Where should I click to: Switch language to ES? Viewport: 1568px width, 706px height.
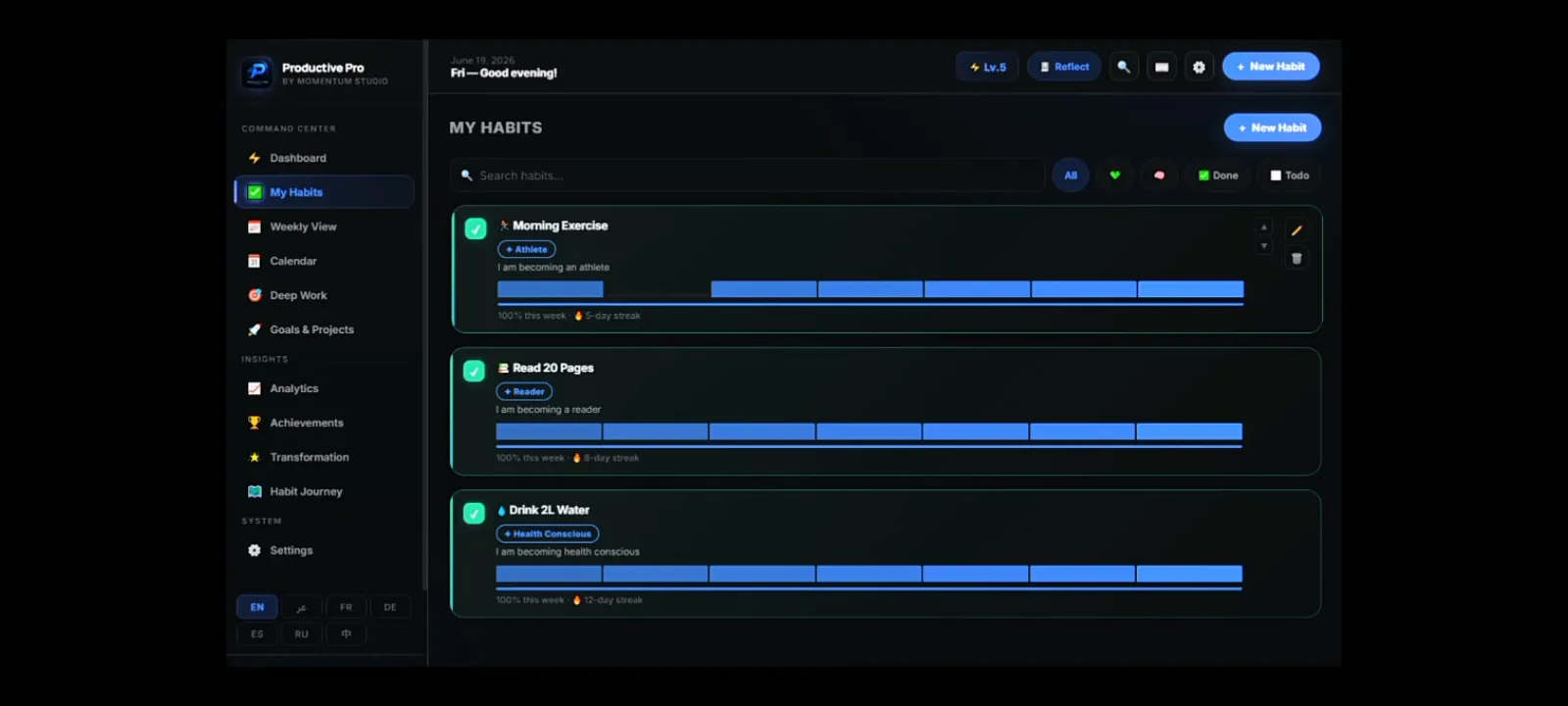tap(257, 634)
